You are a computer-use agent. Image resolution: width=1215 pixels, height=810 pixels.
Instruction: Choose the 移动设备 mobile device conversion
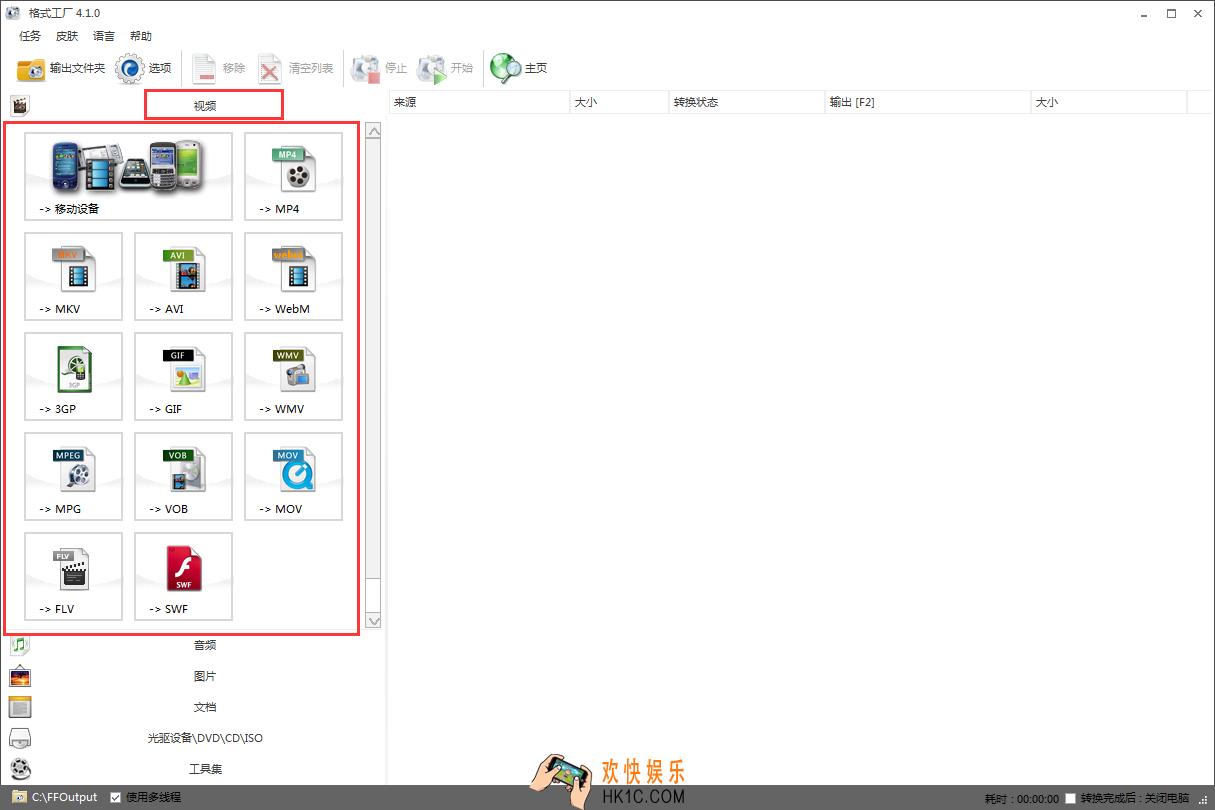click(128, 176)
